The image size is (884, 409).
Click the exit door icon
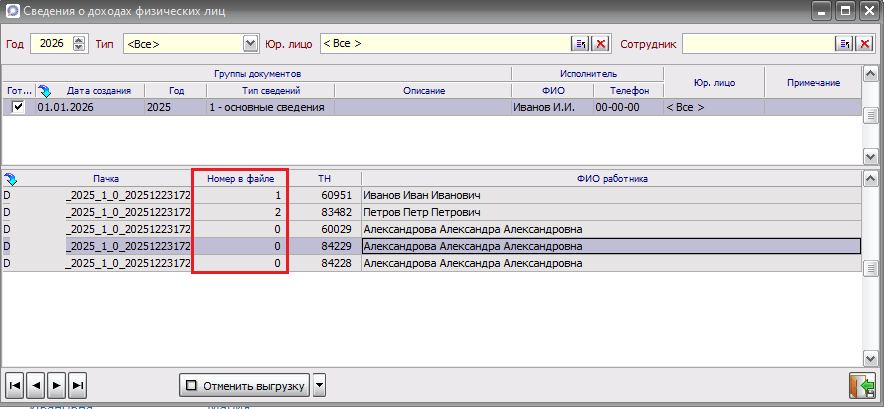[x=860, y=385]
